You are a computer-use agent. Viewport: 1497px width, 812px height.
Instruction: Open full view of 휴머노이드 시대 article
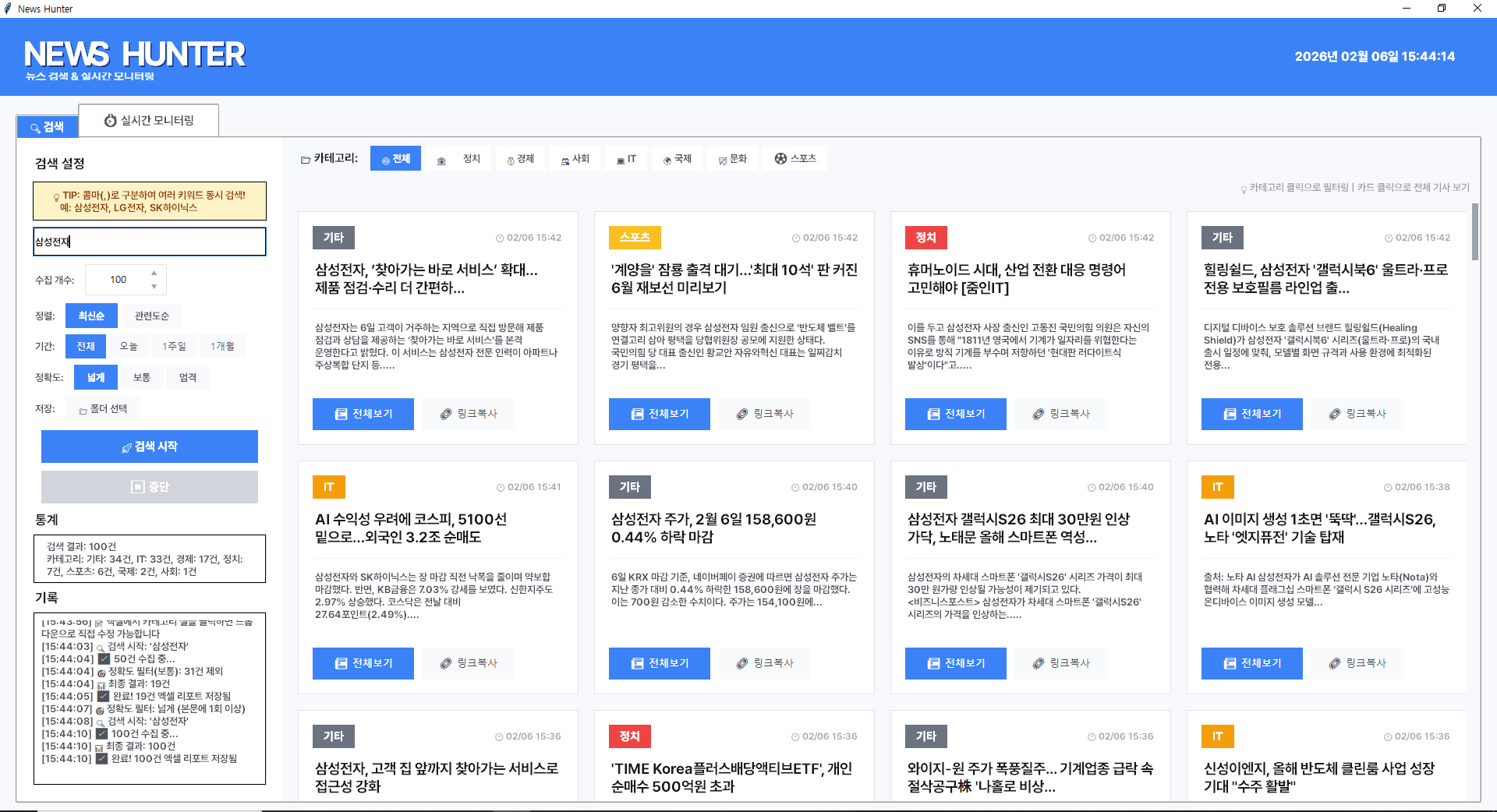(x=956, y=414)
